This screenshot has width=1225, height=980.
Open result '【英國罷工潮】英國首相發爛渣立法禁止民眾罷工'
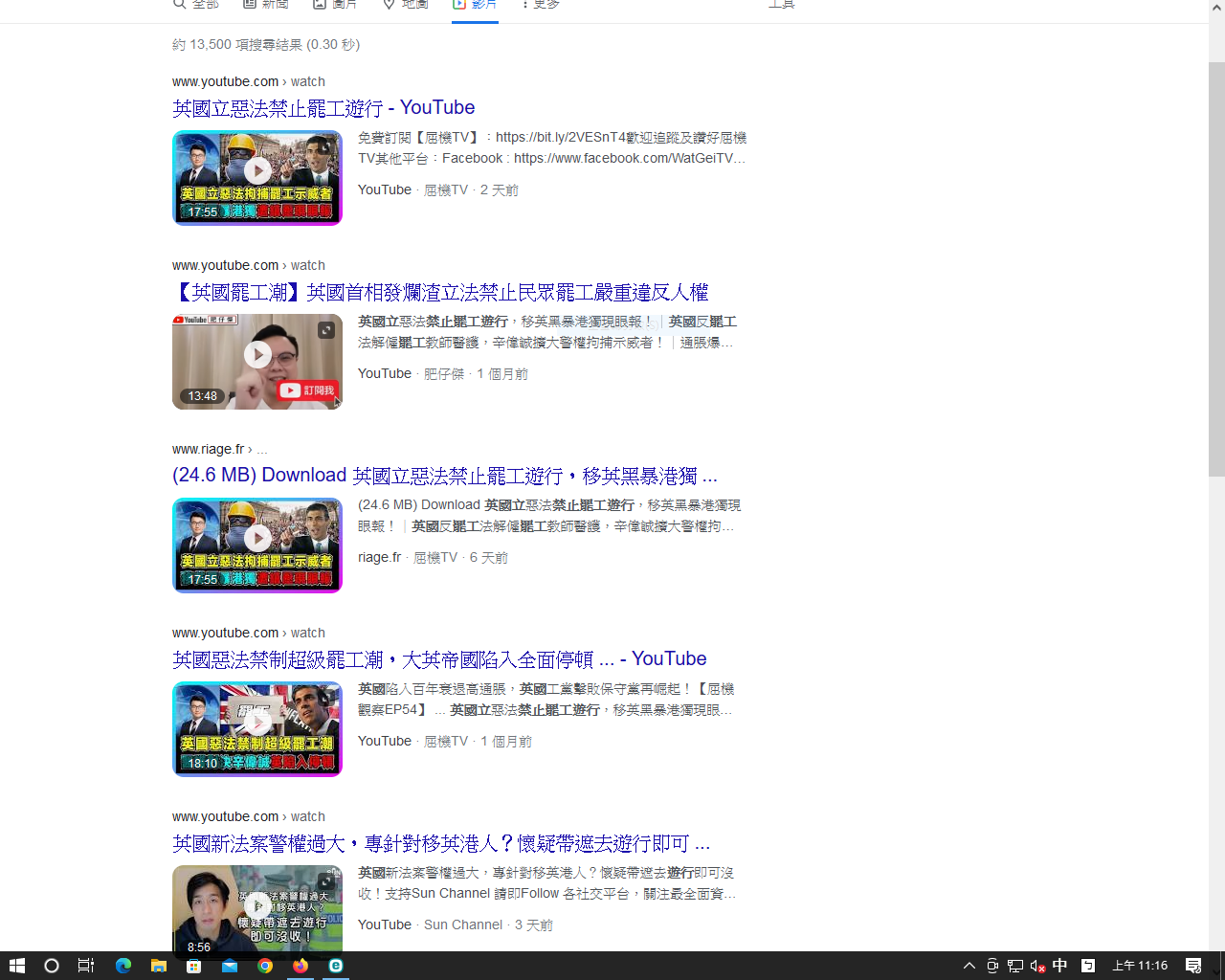[440, 292]
